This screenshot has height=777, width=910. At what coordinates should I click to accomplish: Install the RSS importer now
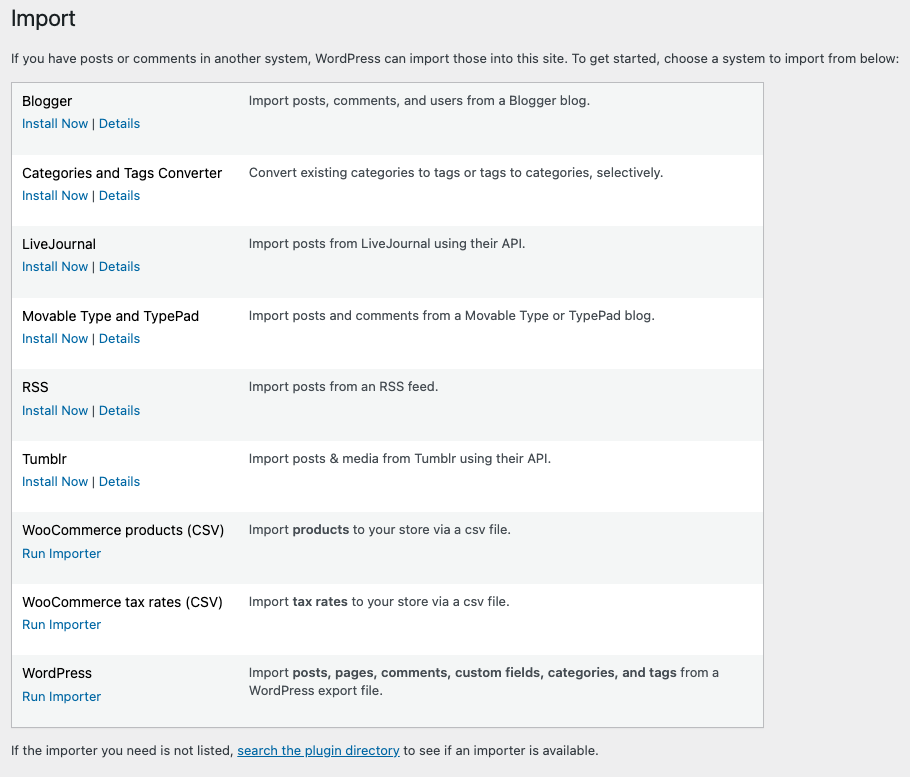coord(55,410)
